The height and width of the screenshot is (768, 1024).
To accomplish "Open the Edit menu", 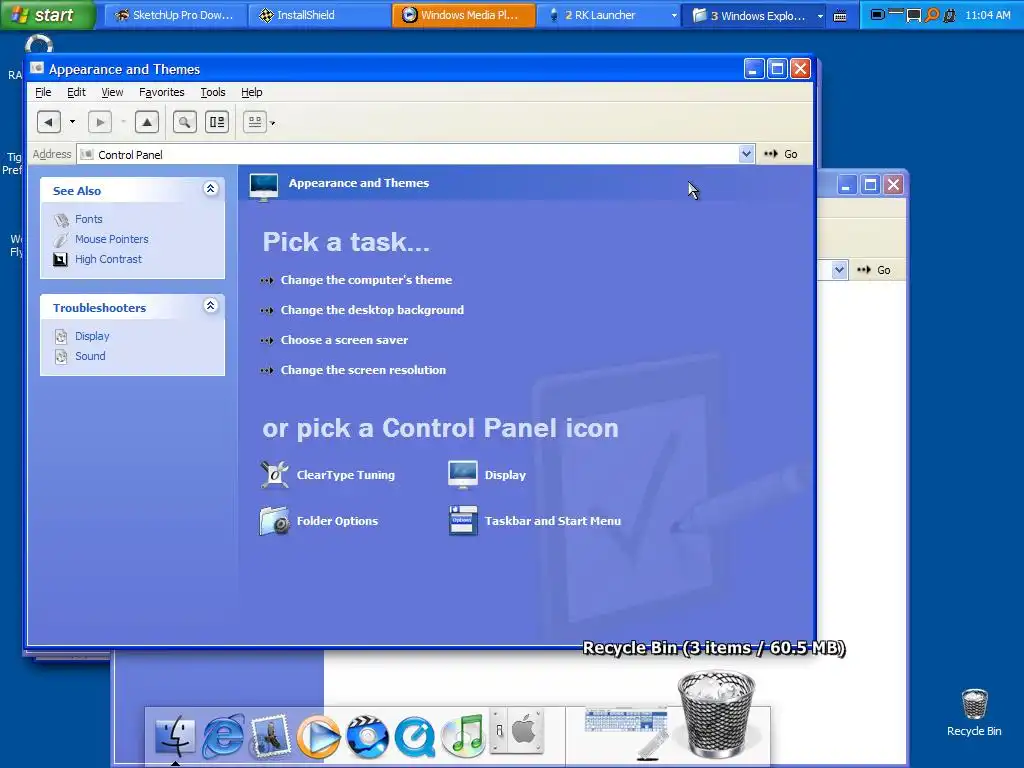I will tap(76, 92).
